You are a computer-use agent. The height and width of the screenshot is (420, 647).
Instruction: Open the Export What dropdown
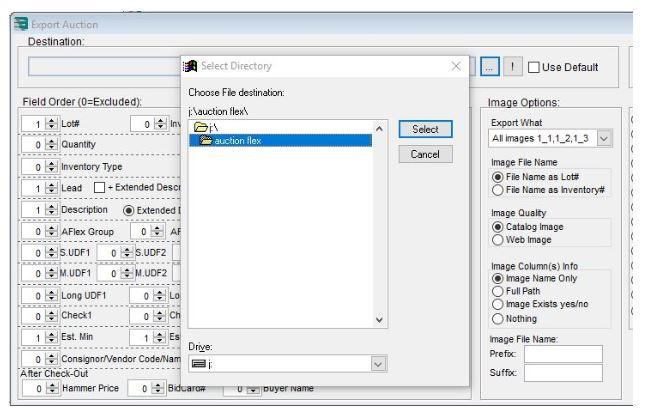coord(604,139)
